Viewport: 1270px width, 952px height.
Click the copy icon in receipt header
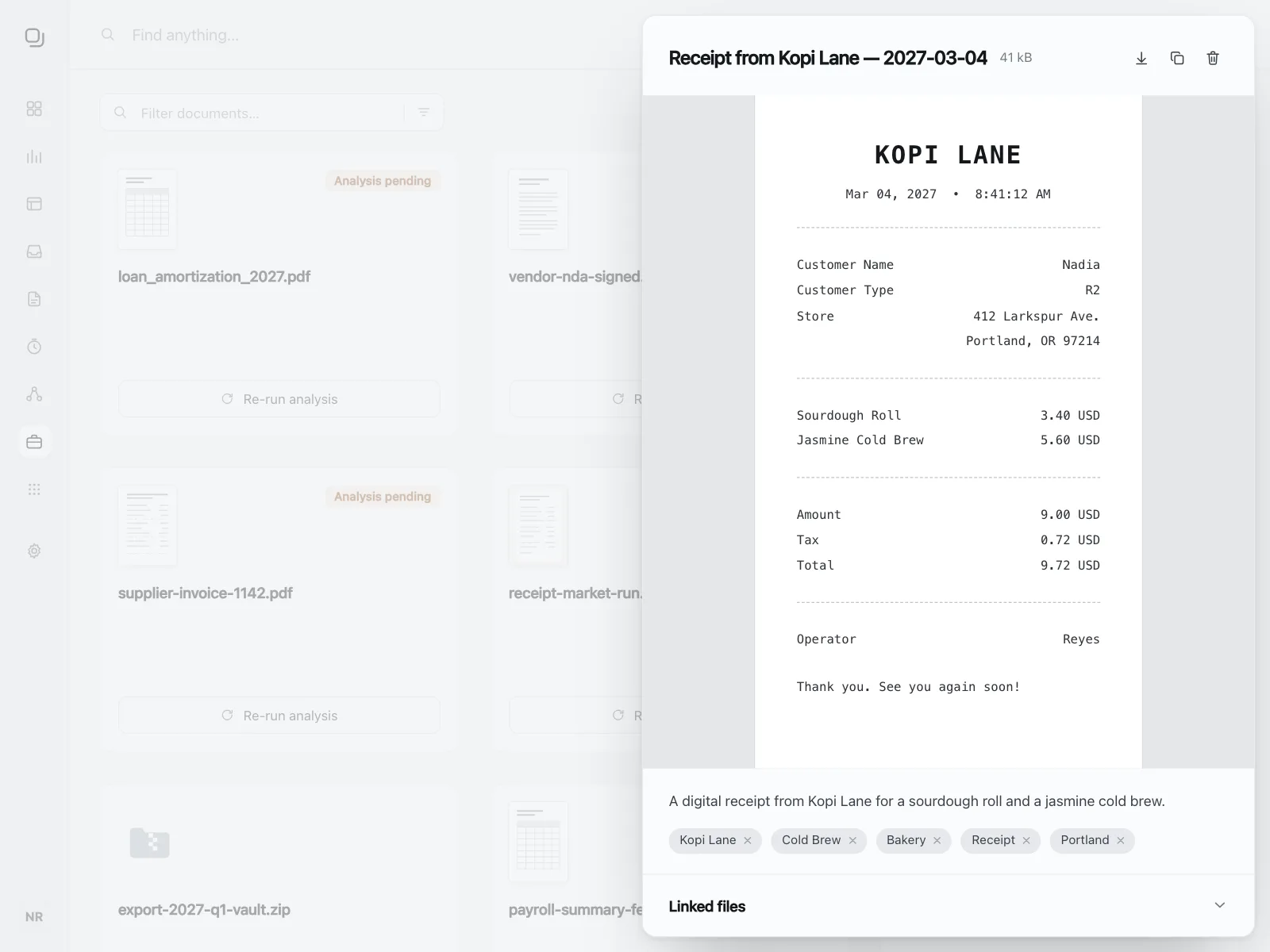click(x=1177, y=58)
